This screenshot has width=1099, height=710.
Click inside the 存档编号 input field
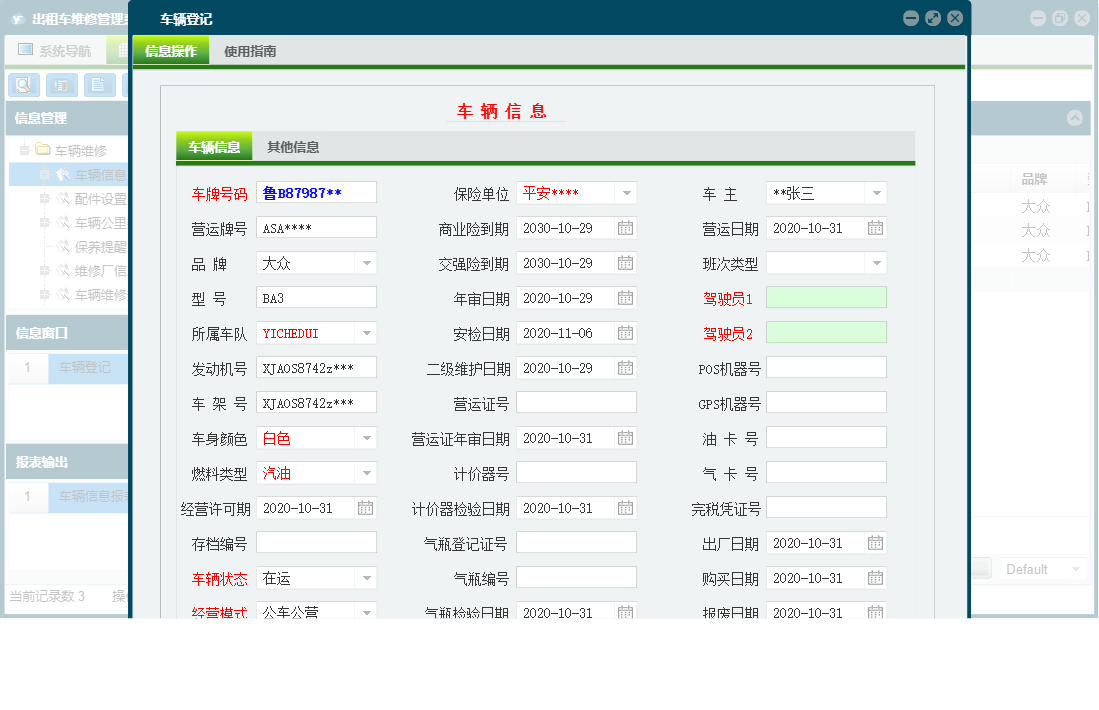pyautogui.click(x=315, y=542)
